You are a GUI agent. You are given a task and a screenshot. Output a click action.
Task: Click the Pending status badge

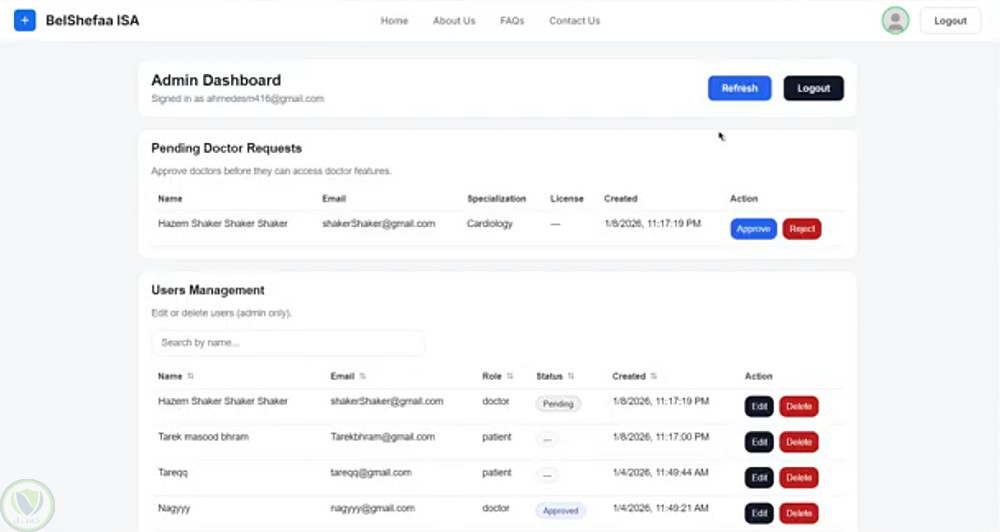click(558, 404)
